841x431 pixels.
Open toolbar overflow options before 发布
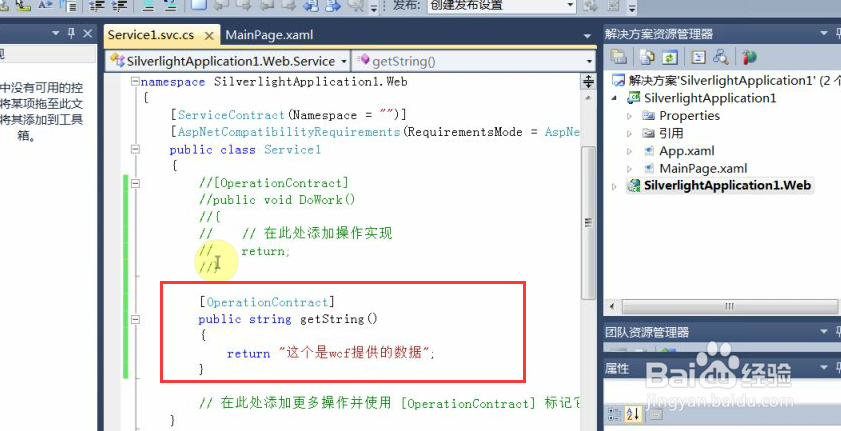coord(374,7)
